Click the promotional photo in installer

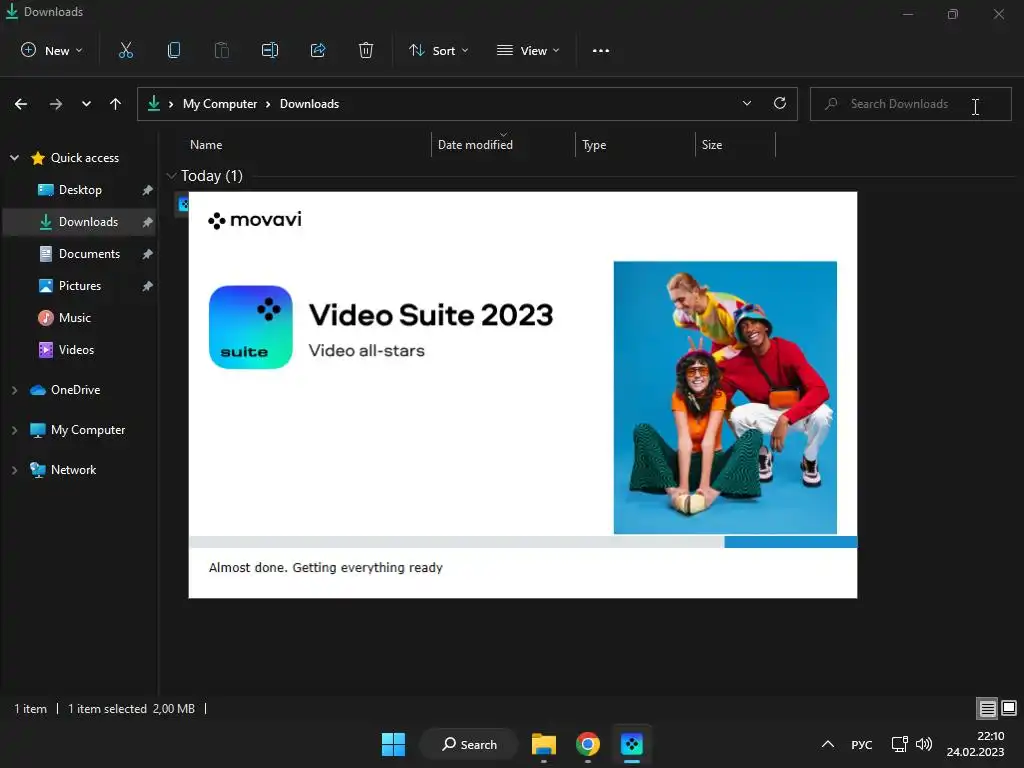pos(725,397)
